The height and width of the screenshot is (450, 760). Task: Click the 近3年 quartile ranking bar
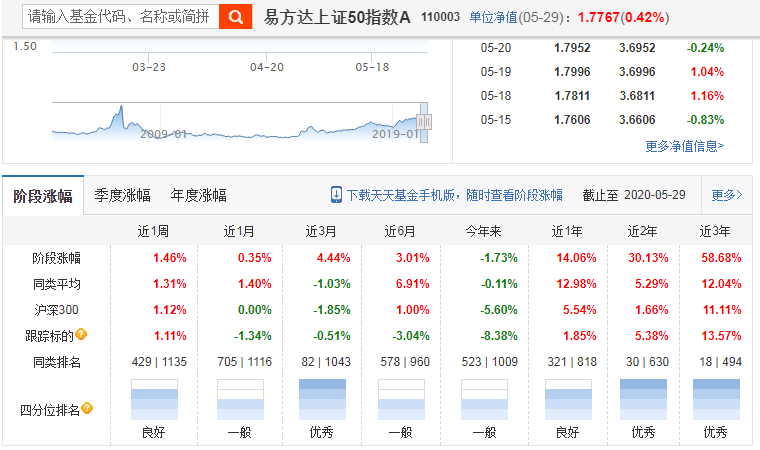(716, 400)
